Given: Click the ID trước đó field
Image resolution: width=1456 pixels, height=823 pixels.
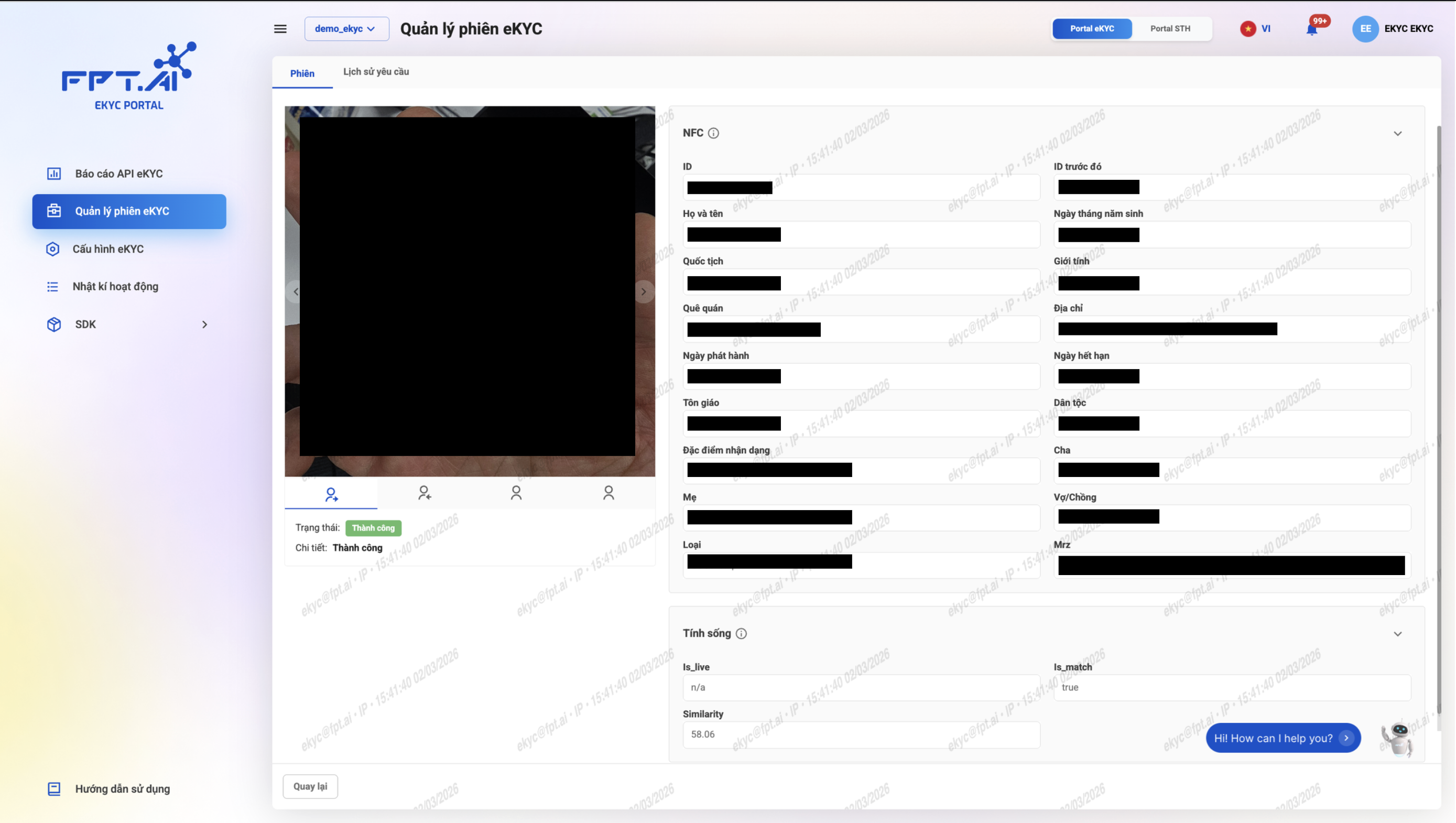Looking at the screenshot, I should point(1232,188).
